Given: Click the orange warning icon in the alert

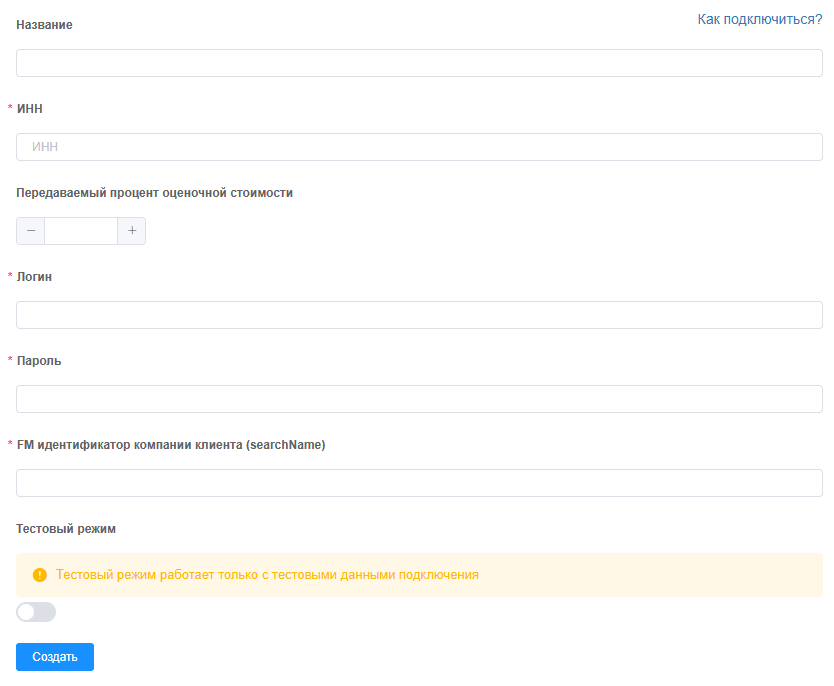Looking at the screenshot, I should (40, 575).
